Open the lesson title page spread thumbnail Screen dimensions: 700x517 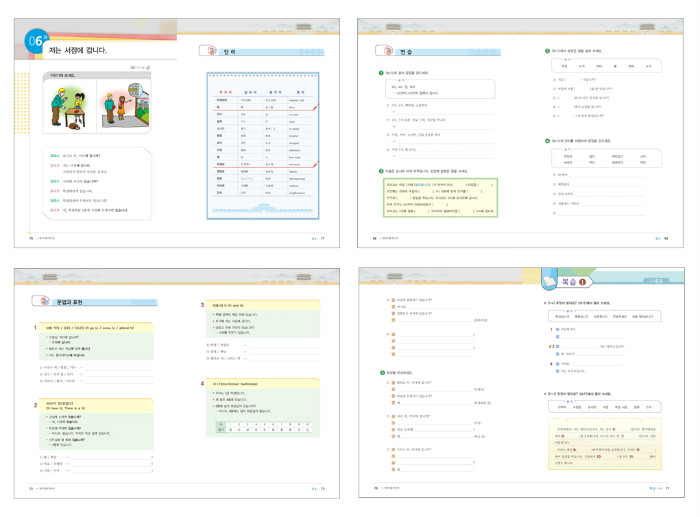coord(174,130)
